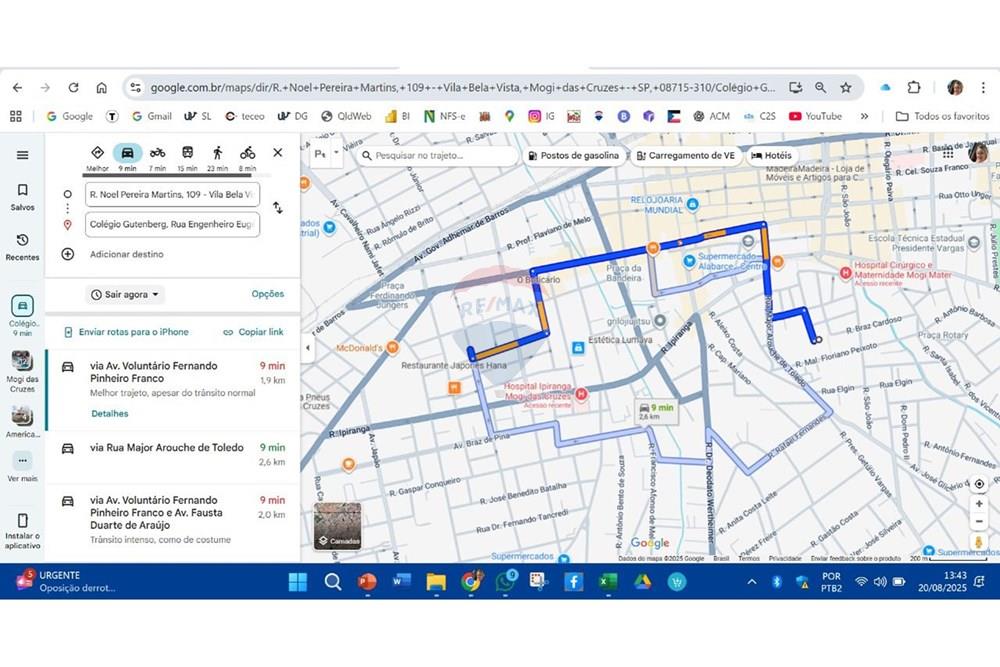
Task: Expand Ver mais in the left sidebar
Action: pyautogui.click(x=22, y=466)
